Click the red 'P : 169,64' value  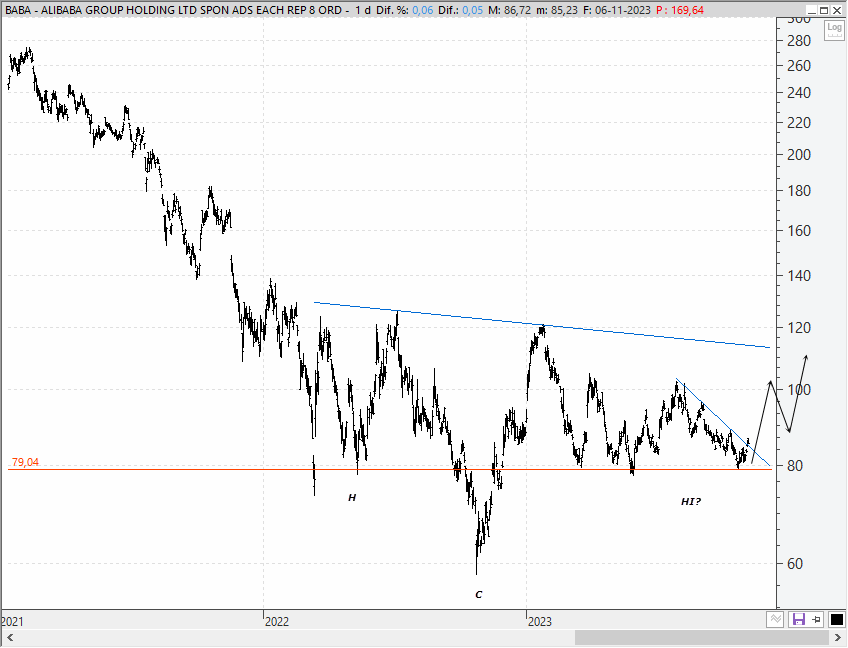tap(680, 10)
